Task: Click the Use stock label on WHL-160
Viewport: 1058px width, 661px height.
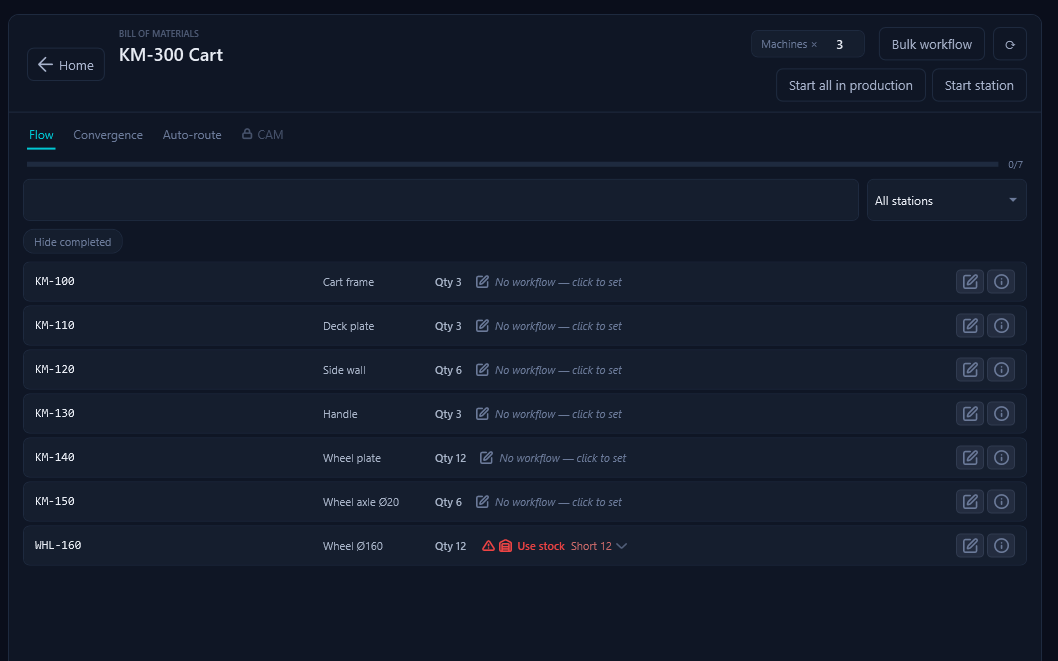Action: click(x=540, y=546)
